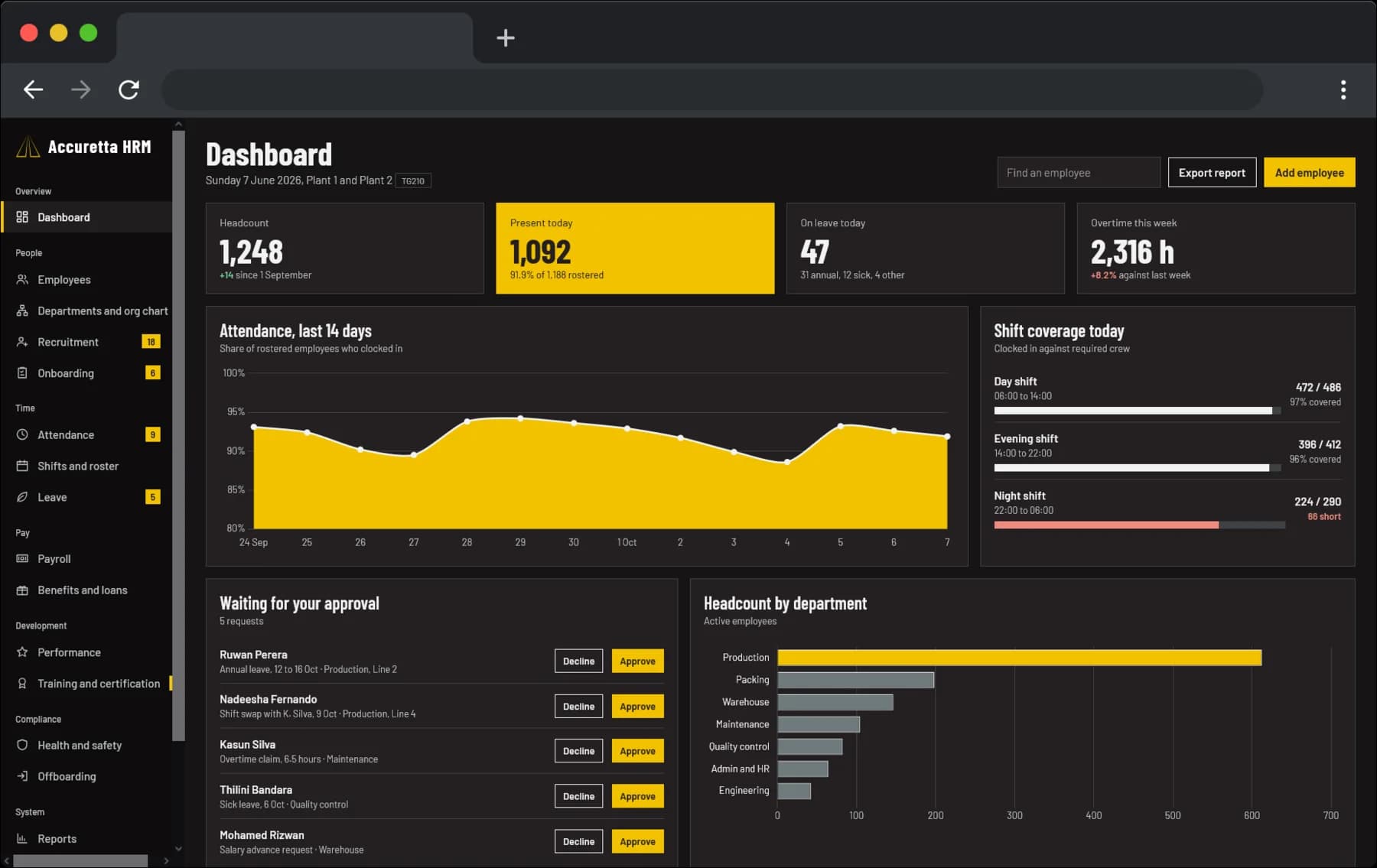The image size is (1377, 868).
Task: Click the Production bar in headcount chart
Action: 1019,658
